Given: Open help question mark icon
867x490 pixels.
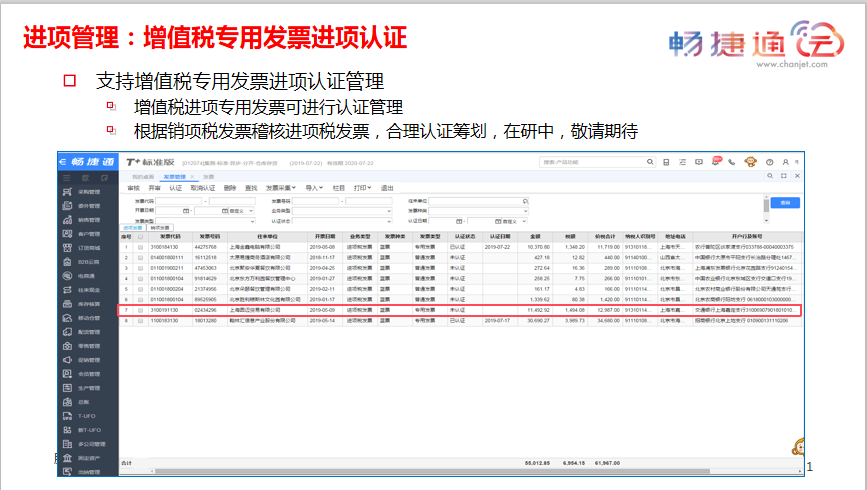Looking at the screenshot, I should pos(769,162).
